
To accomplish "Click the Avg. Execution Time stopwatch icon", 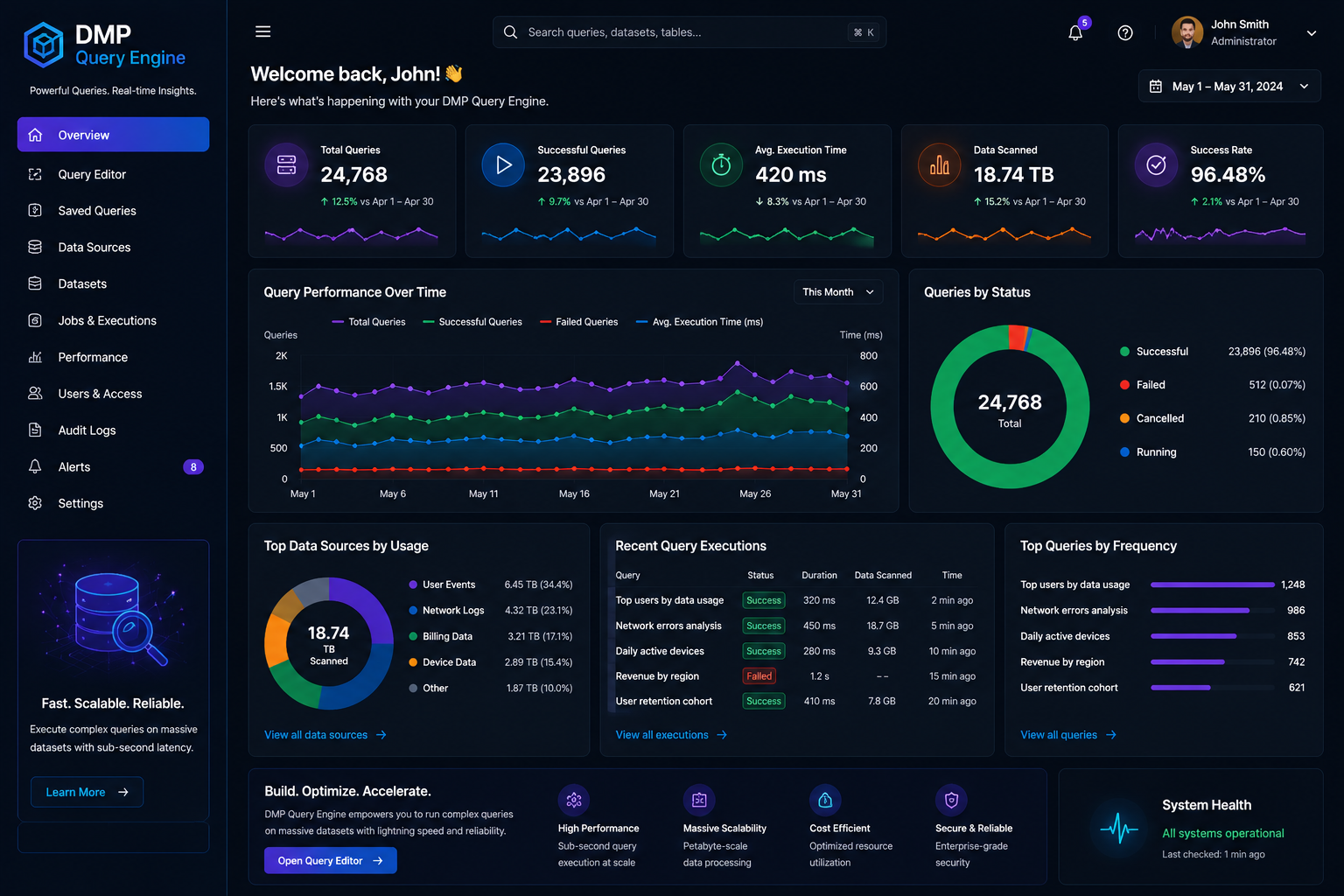I will coord(721,164).
